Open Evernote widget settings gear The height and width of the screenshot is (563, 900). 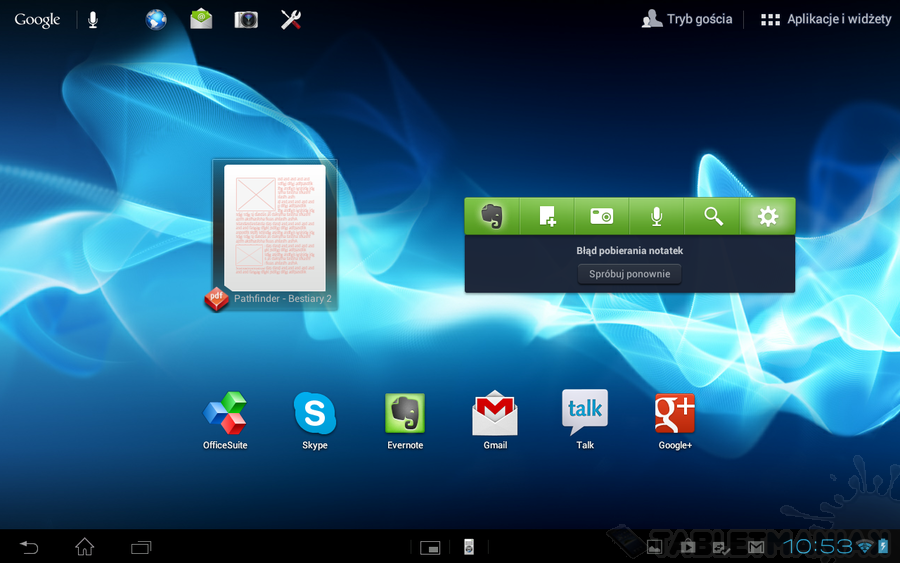pyautogui.click(x=767, y=216)
